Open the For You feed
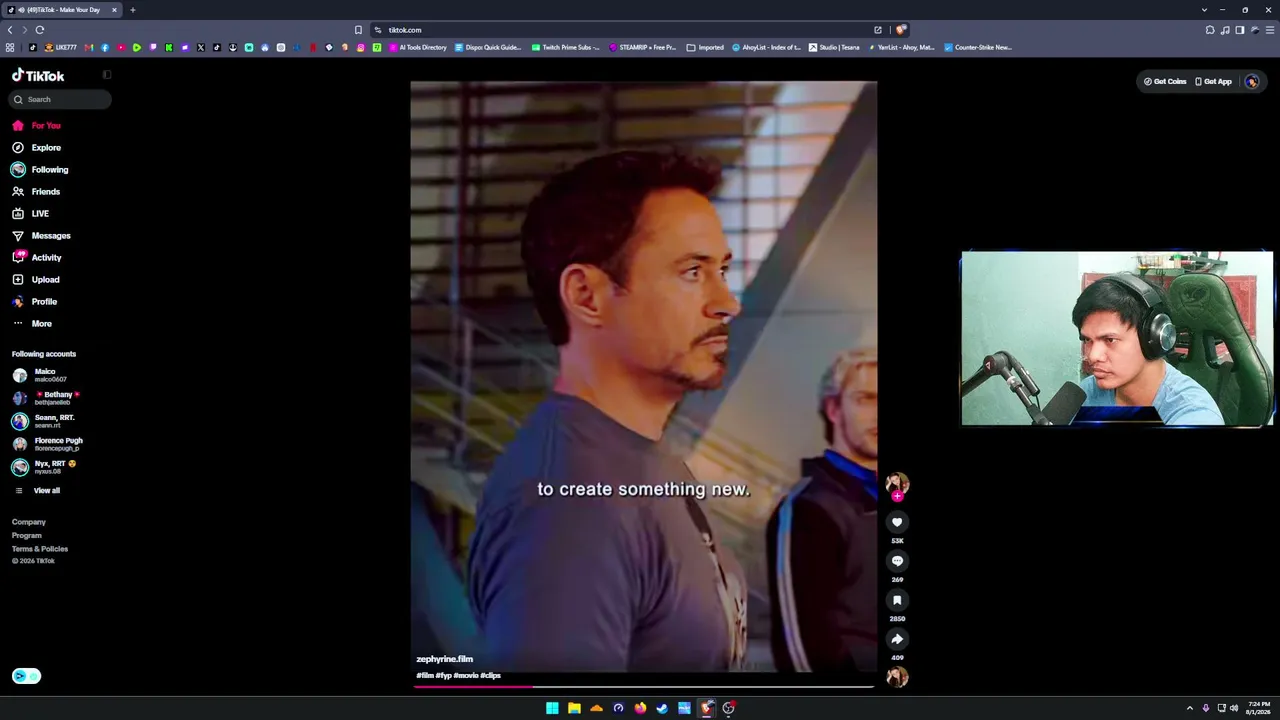Viewport: 1280px width, 720px height. tap(36, 126)
